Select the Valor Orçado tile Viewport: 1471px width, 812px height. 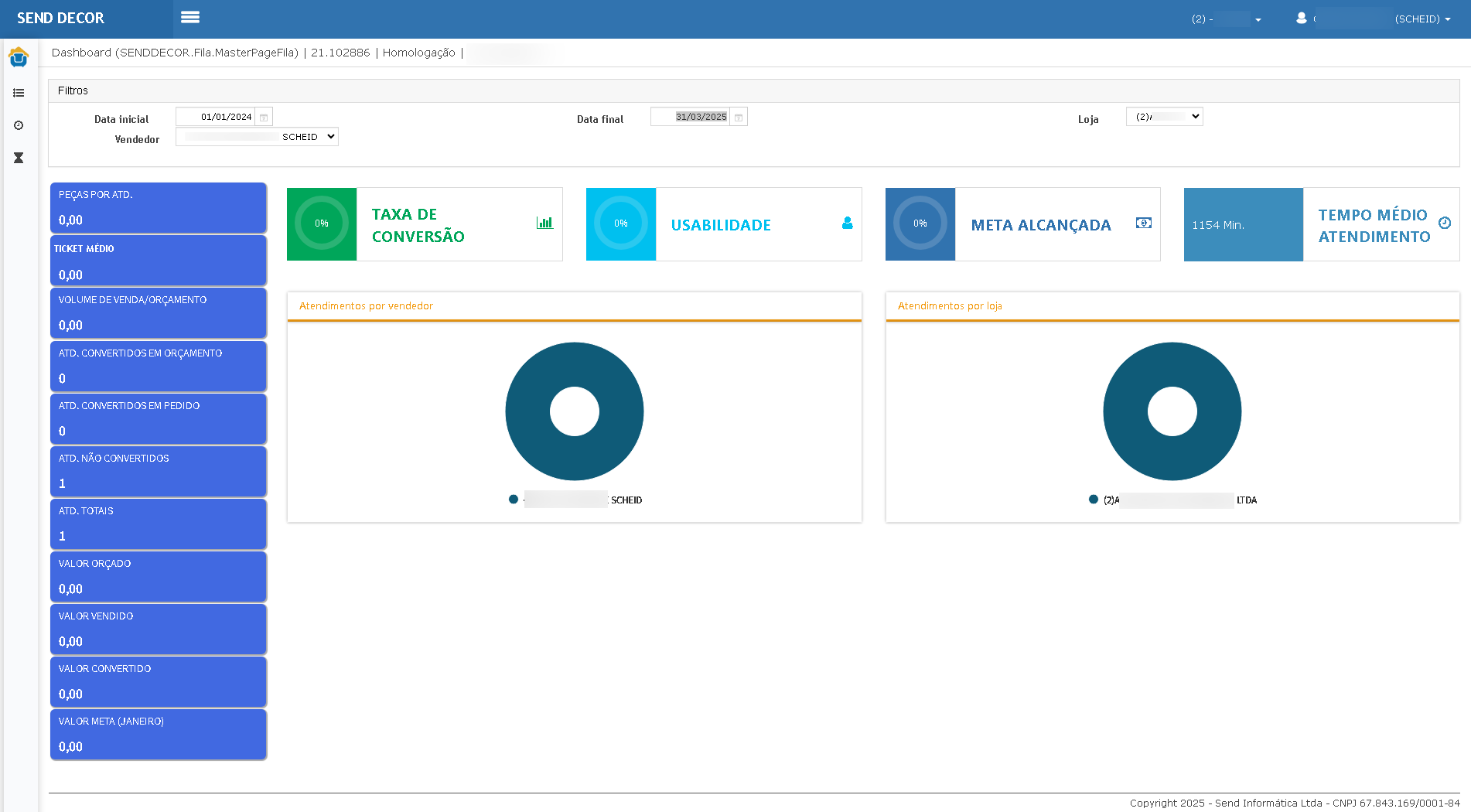[x=159, y=577]
